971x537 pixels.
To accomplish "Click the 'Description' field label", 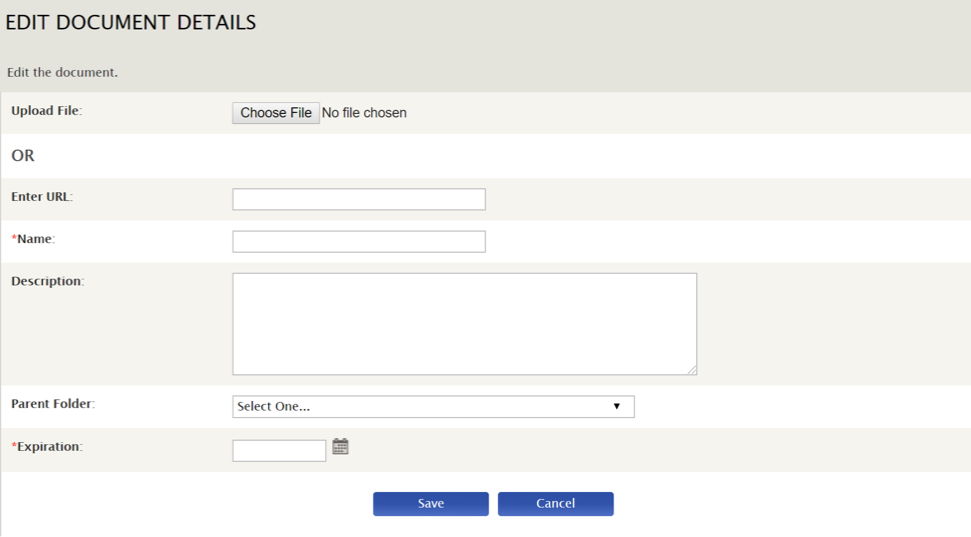I will click(x=47, y=281).
